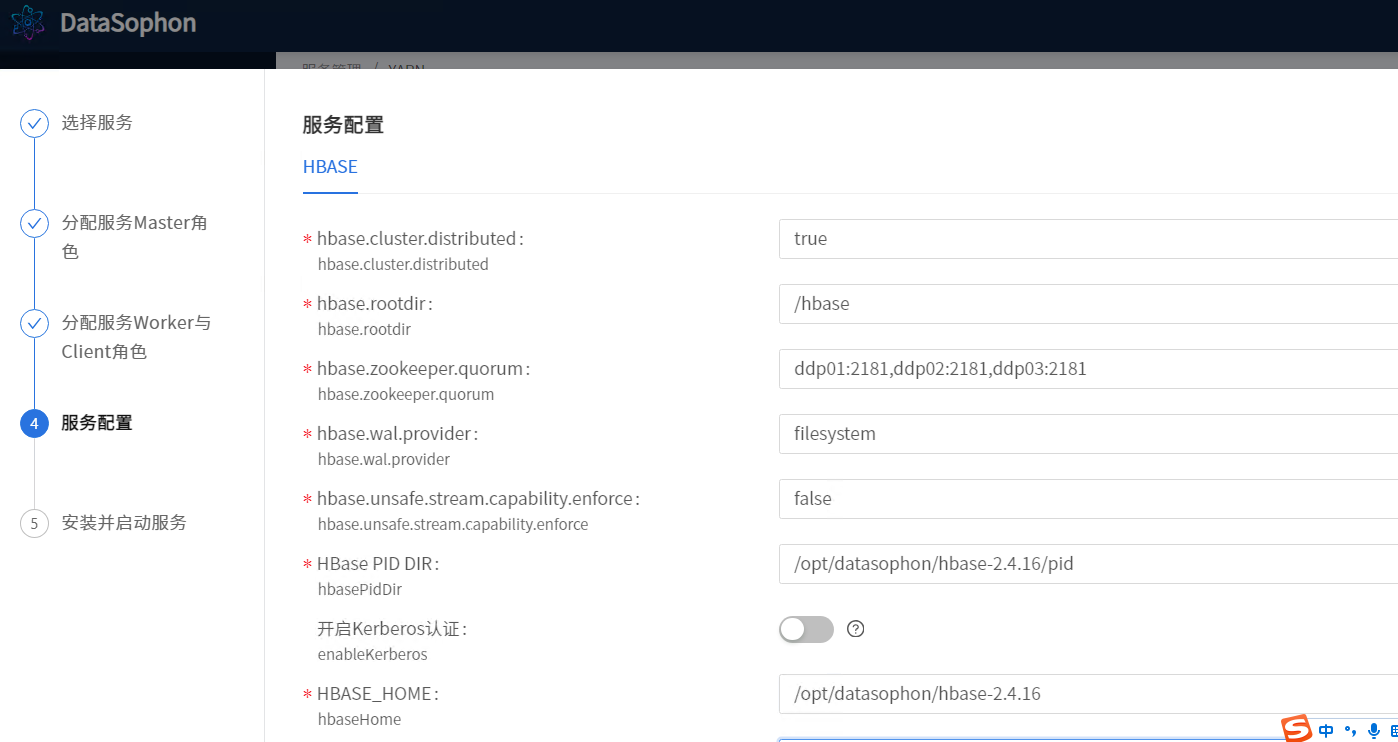Toggle the IME punctuation mode icon

[x=1350, y=731]
